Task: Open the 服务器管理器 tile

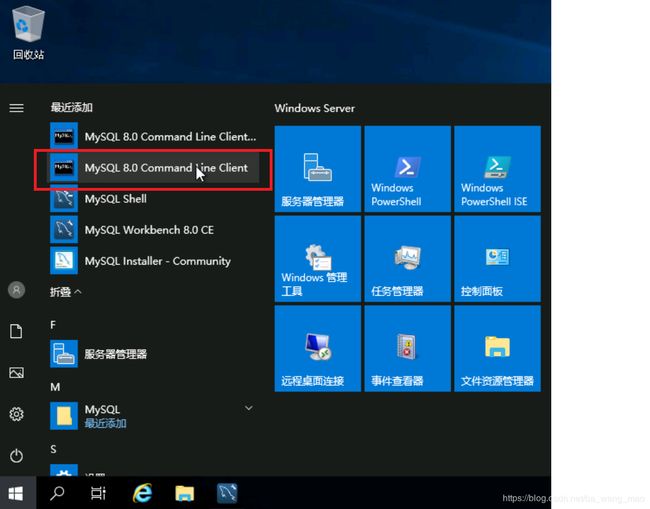Action: coord(318,169)
